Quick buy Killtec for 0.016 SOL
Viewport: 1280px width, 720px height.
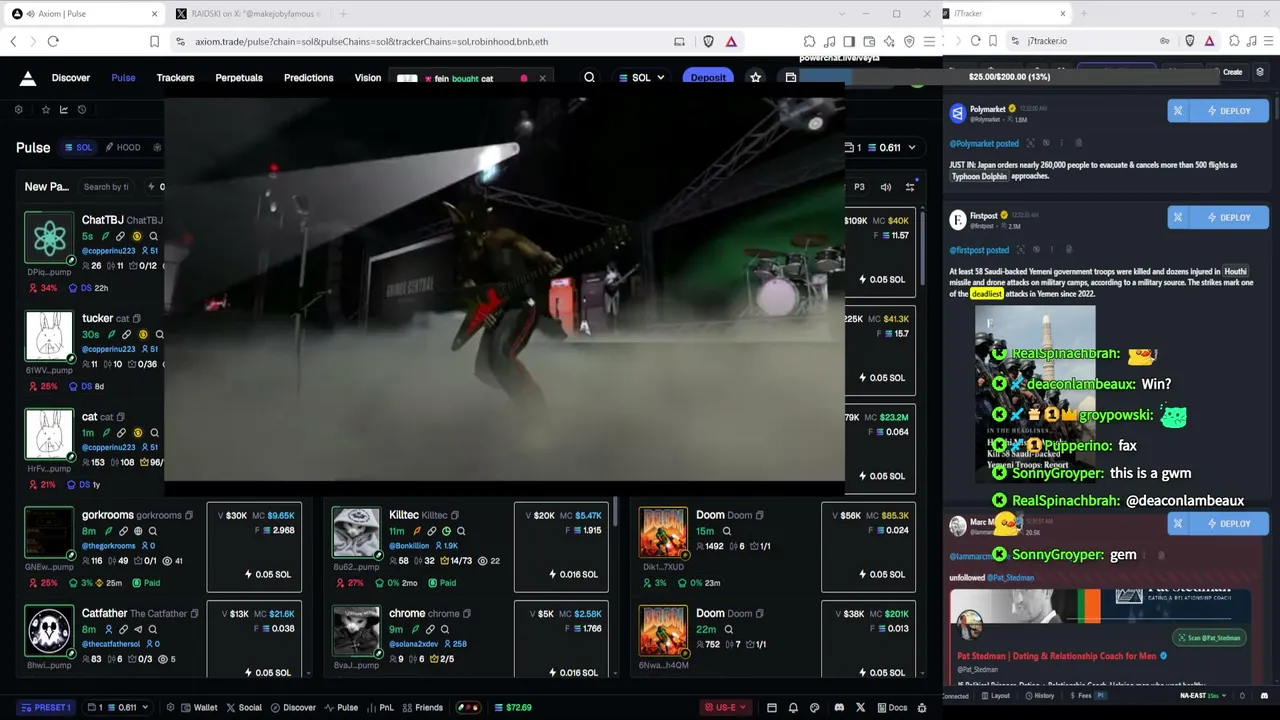click(573, 574)
